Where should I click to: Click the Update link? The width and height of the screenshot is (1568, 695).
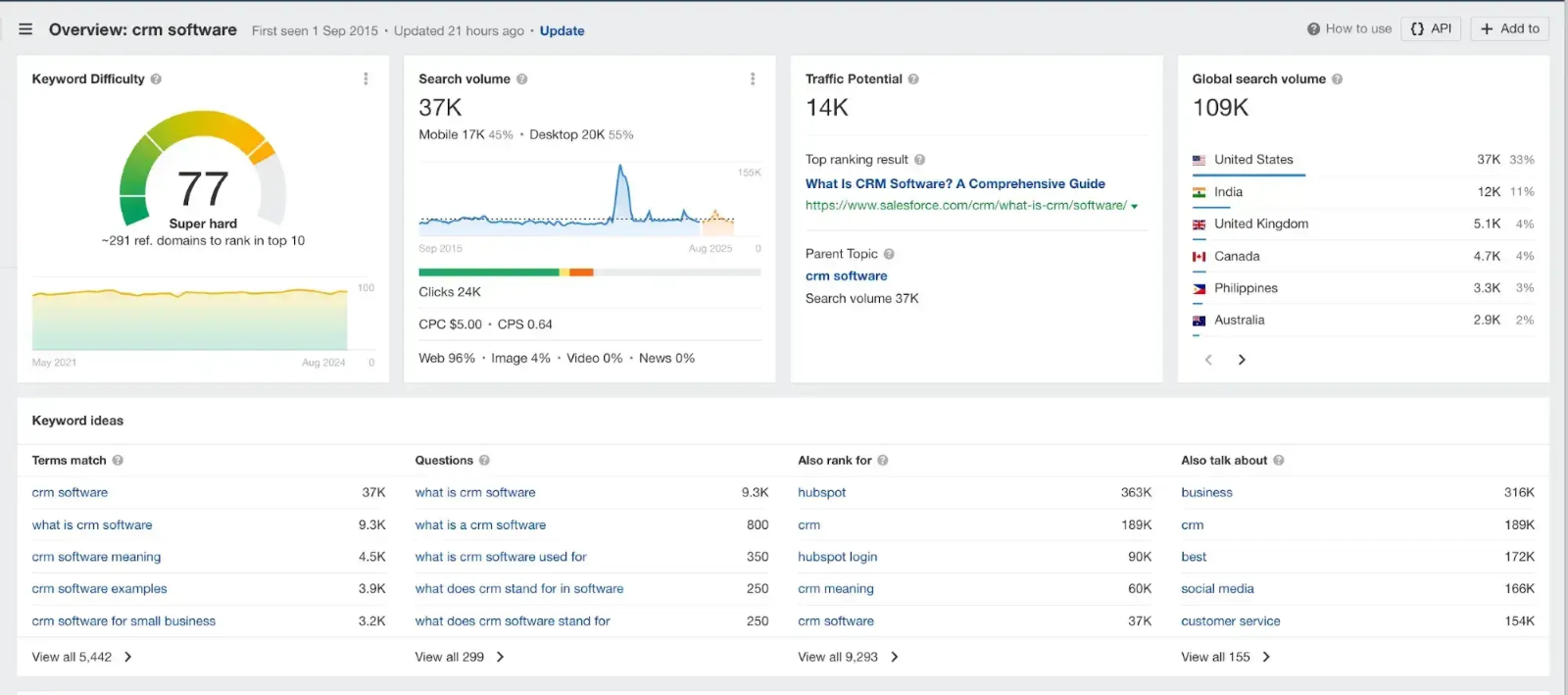pos(562,31)
